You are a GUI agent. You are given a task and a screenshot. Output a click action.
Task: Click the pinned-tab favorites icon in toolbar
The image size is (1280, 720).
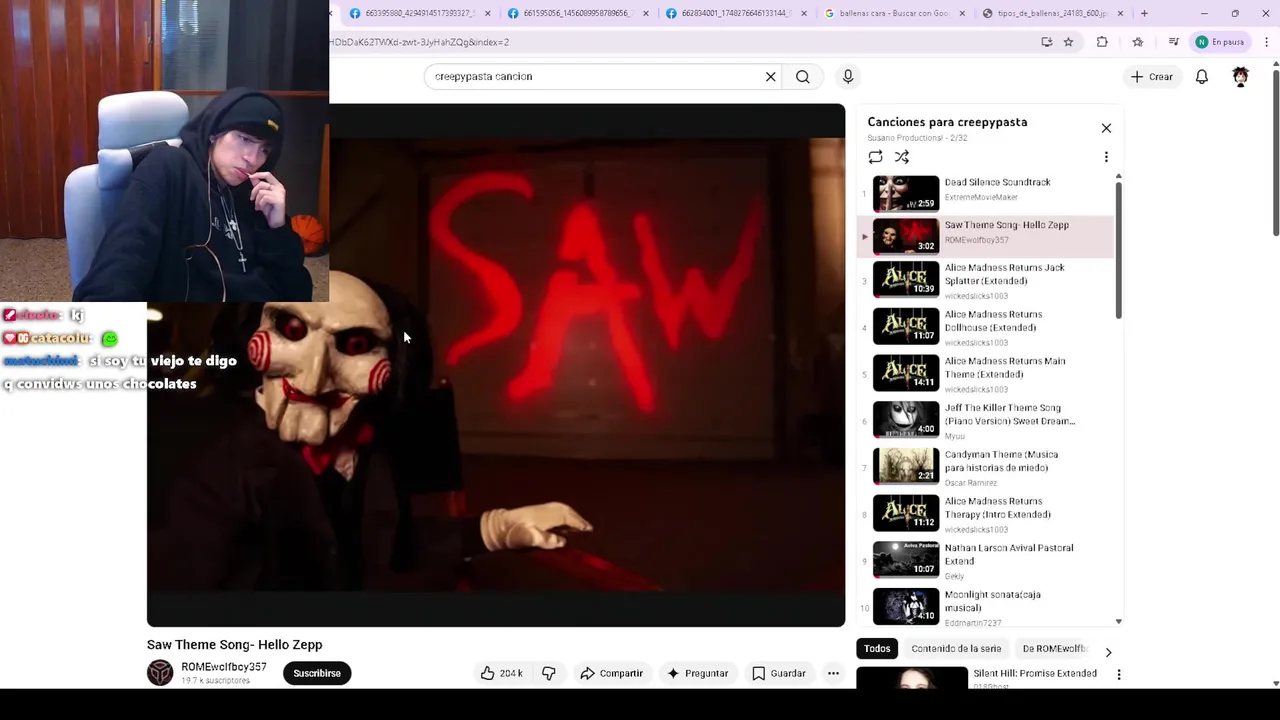1137,42
